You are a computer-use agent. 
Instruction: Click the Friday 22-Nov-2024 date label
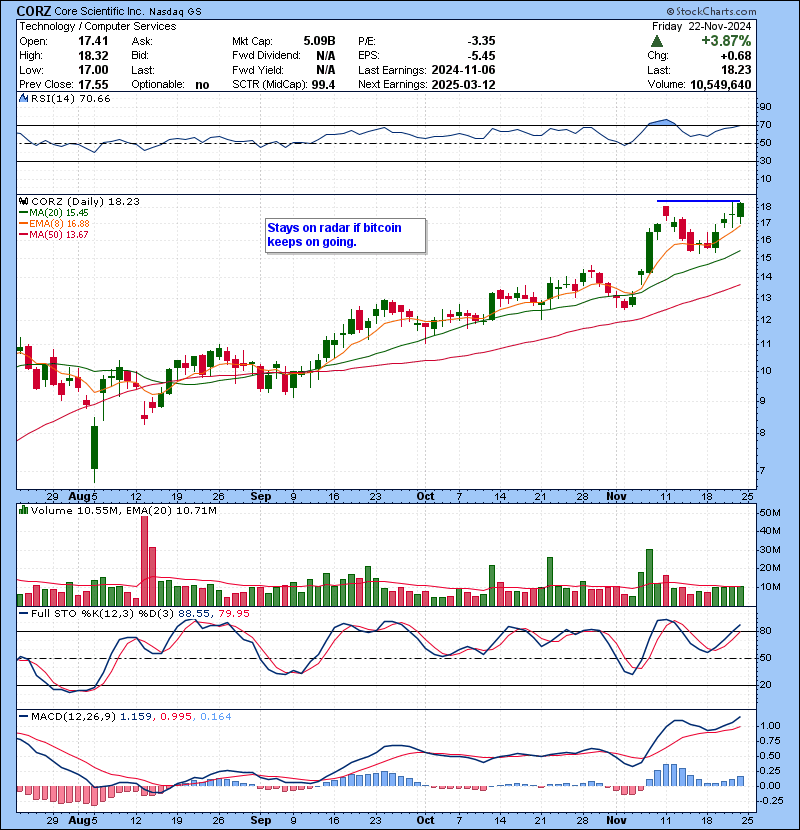click(x=702, y=26)
